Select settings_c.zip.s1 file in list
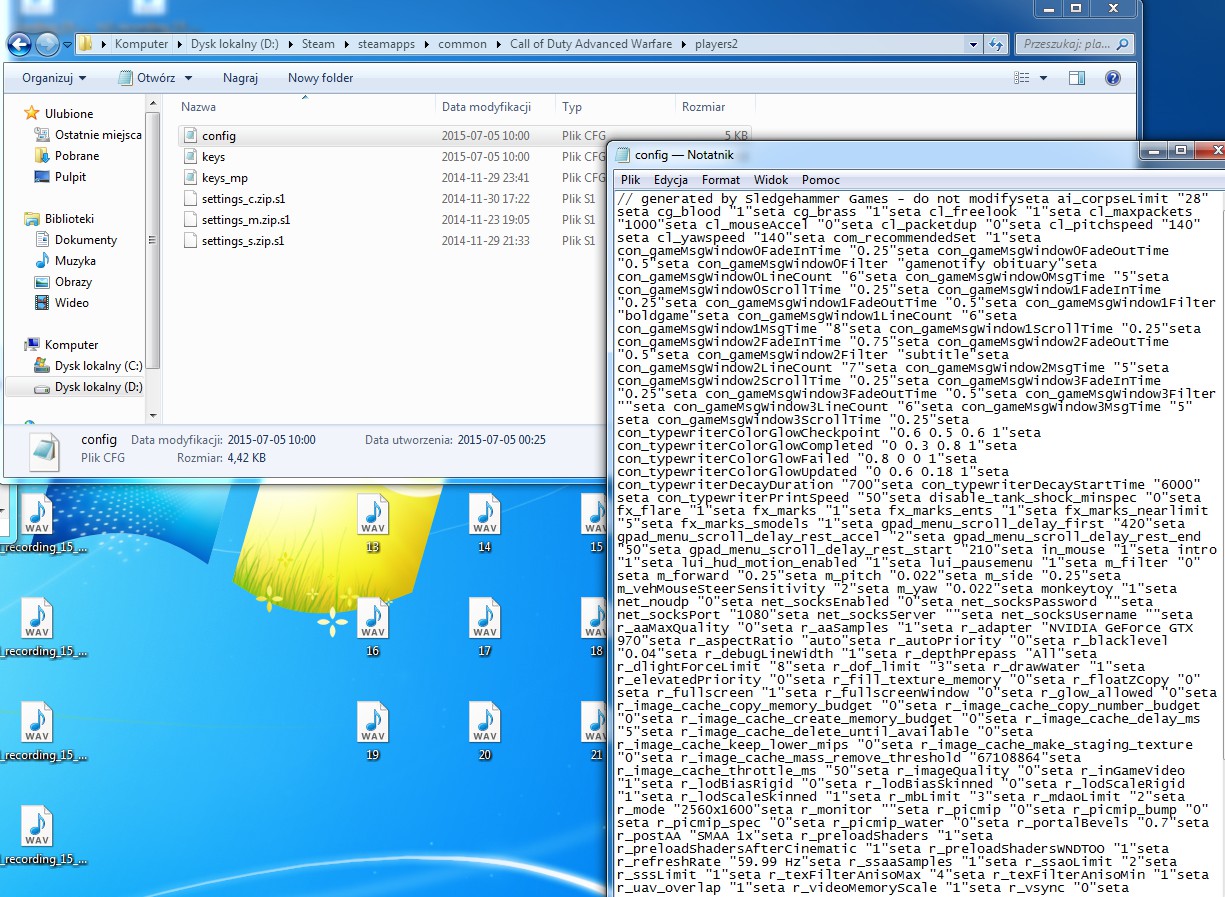Image resolution: width=1225 pixels, height=897 pixels. [243, 199]
